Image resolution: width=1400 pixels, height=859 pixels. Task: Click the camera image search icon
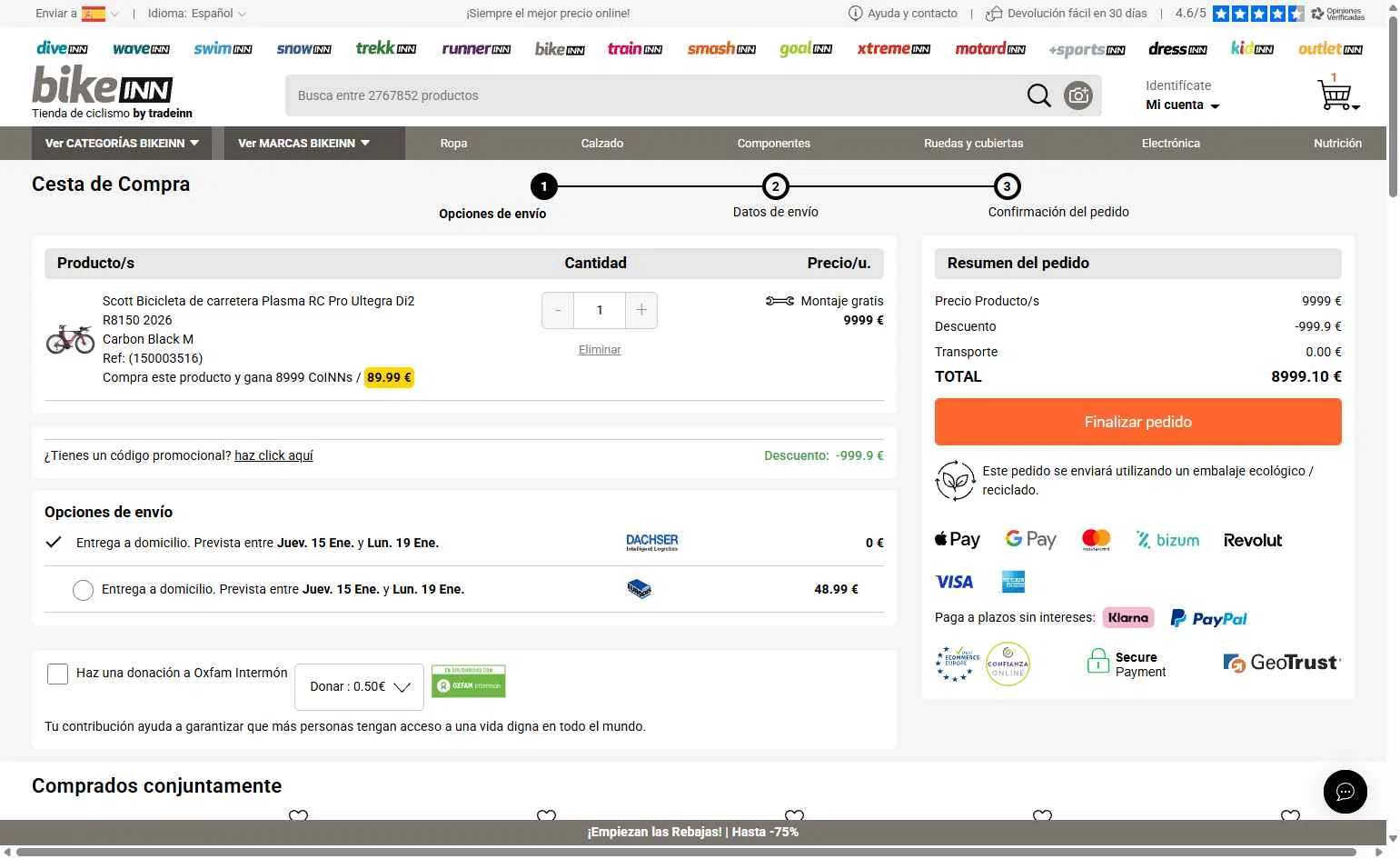(1078, 95)
